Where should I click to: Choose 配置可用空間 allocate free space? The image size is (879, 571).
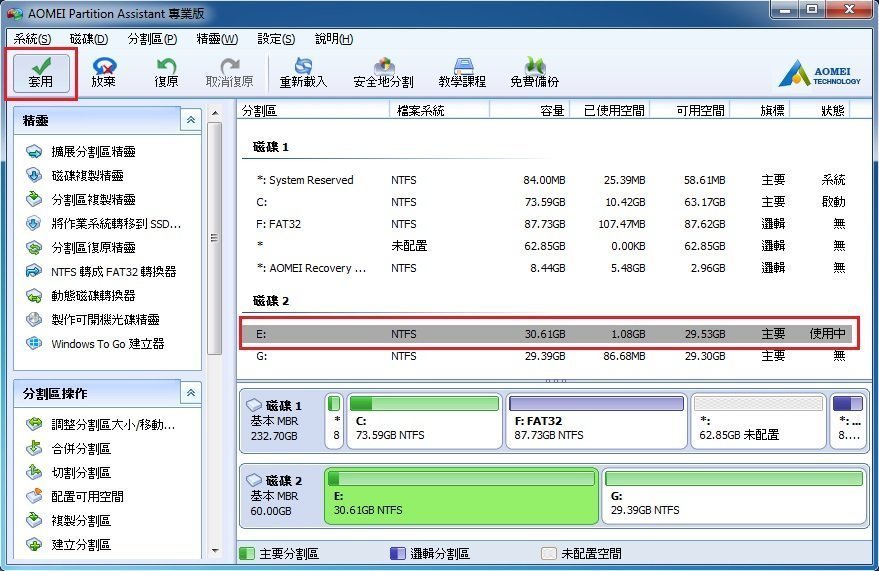pyautogui.click(x=75, y=496)
